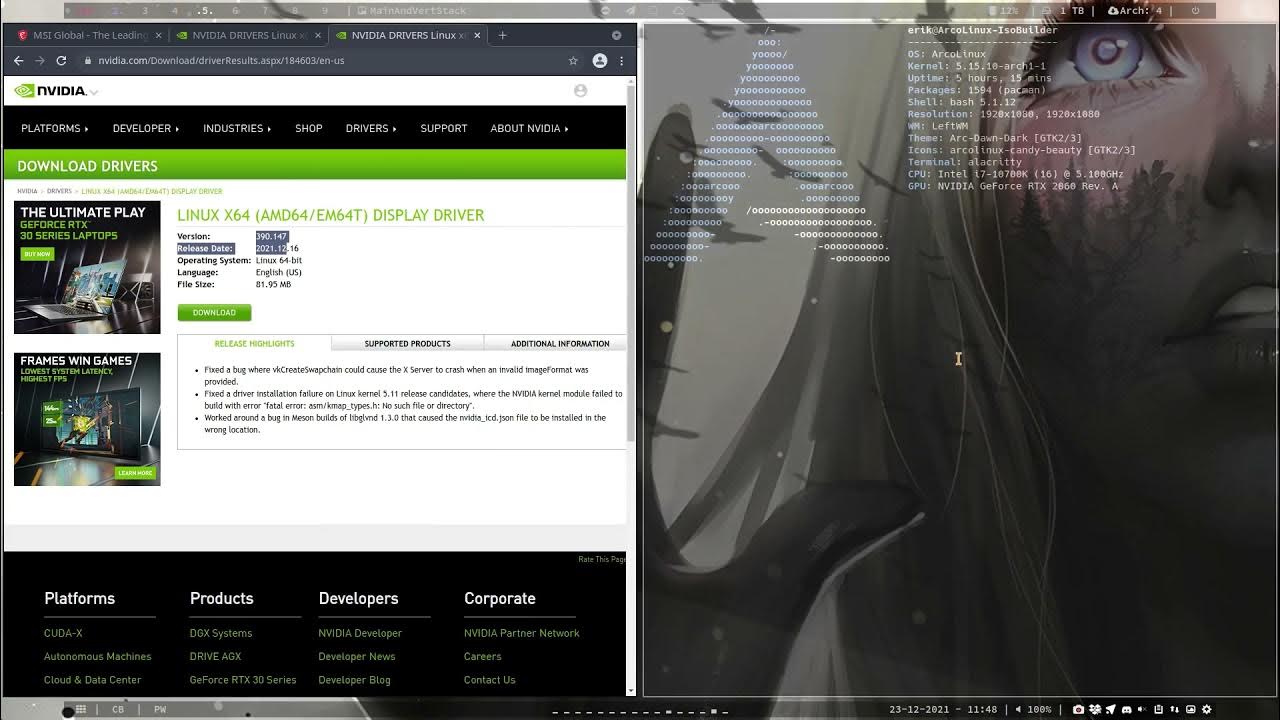Viewport: 1280px width, 720px height.
Task: Click the picture tray icon
Action: [1190, 710]
